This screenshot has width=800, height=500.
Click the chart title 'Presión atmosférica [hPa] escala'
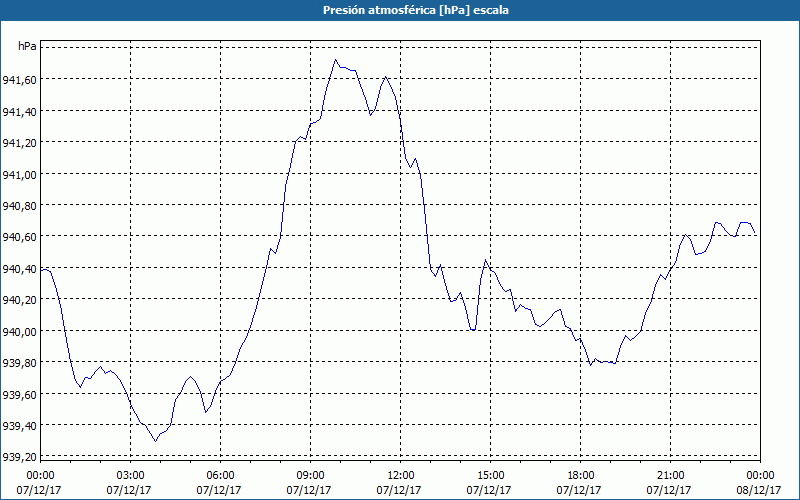pyautogui.click(x=415, y=10)
